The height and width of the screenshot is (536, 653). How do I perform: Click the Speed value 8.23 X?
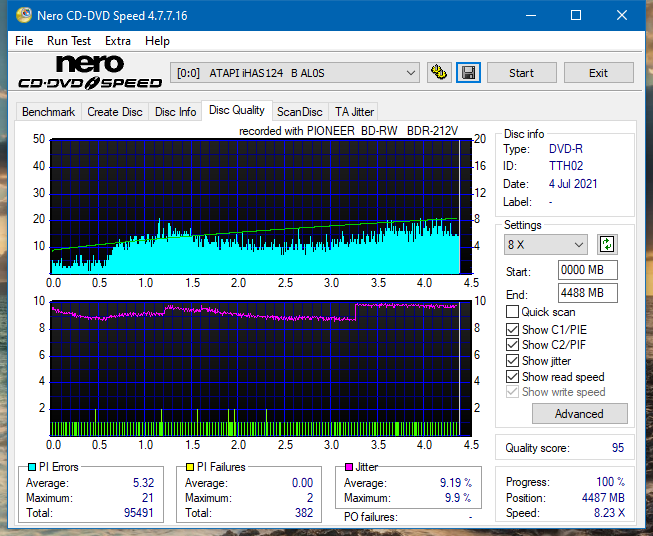(609, 513)
